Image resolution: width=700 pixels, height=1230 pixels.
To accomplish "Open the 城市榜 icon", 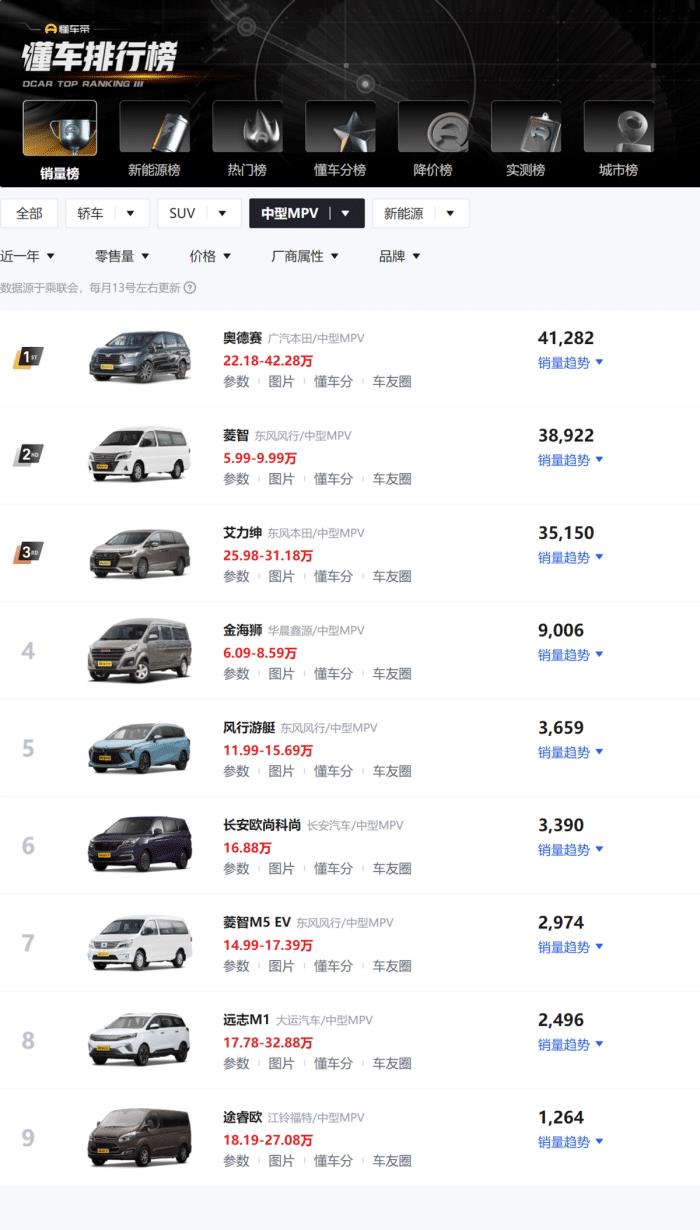I will [619, 127].
